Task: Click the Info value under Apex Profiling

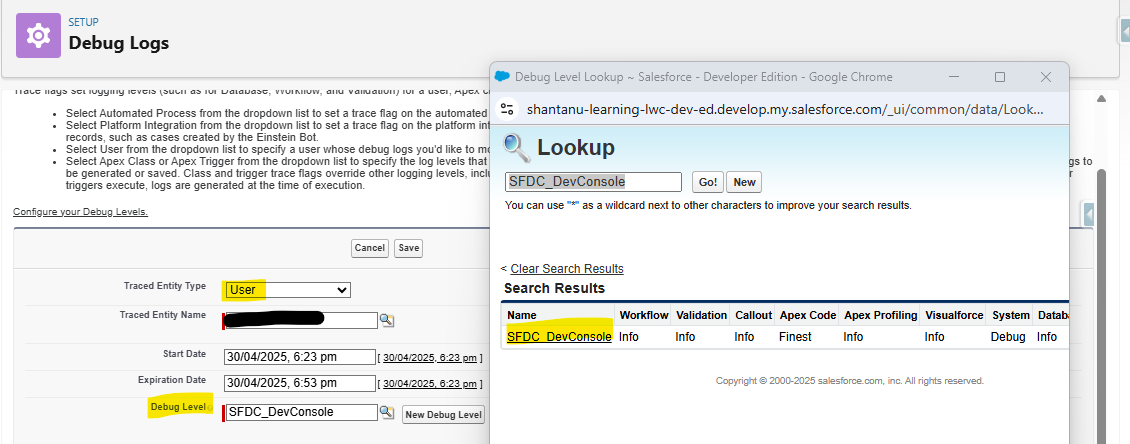Action: tap(853, 337)
